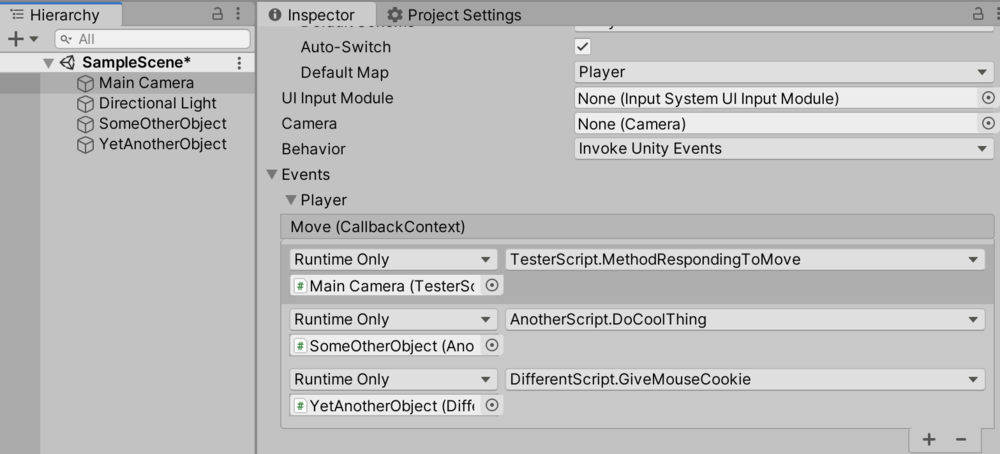Remove event listener with minus button
This screenshot has width=1000, height=454.
click(961, 439)
